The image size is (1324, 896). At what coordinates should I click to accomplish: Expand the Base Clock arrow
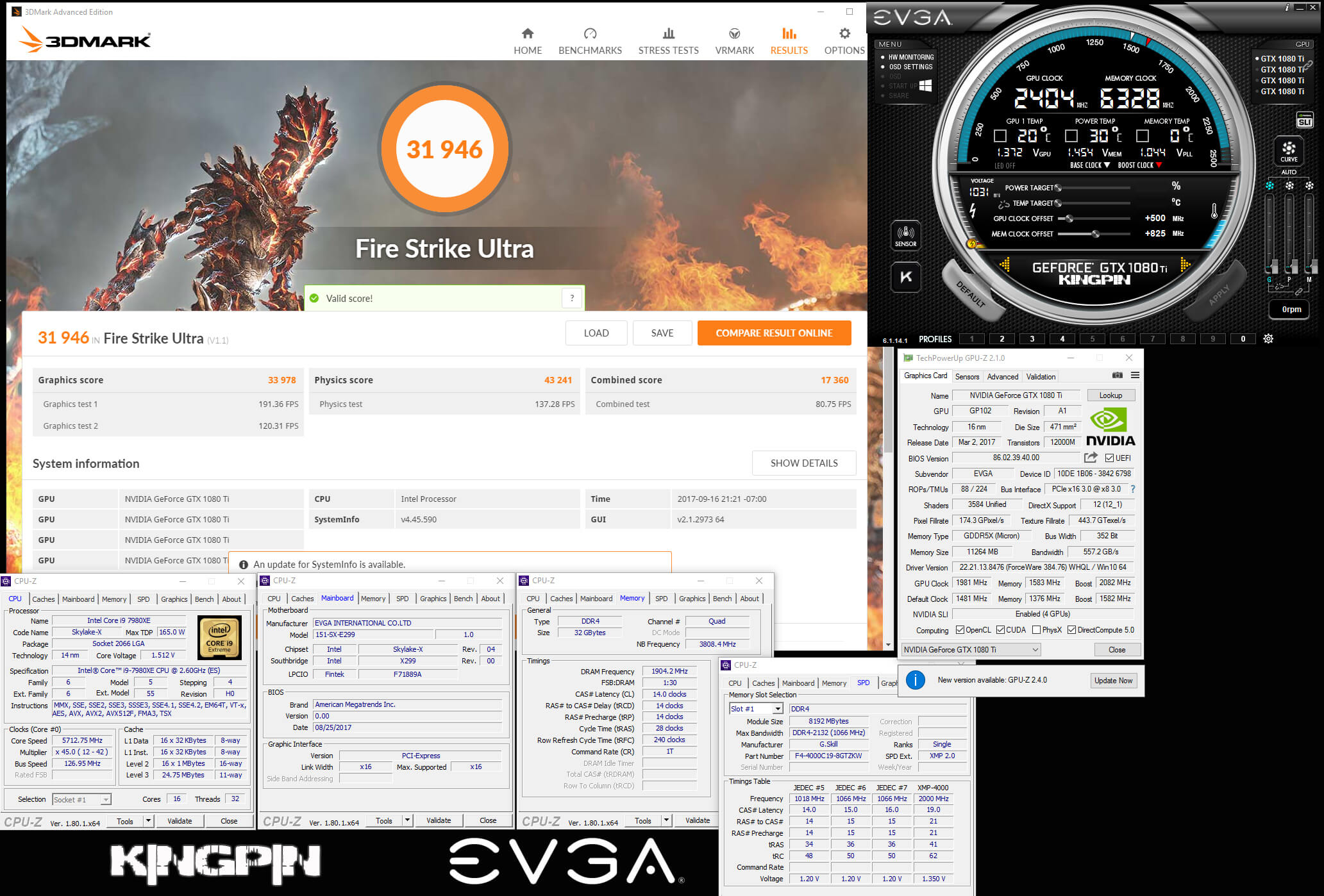tap(1107, 165)
